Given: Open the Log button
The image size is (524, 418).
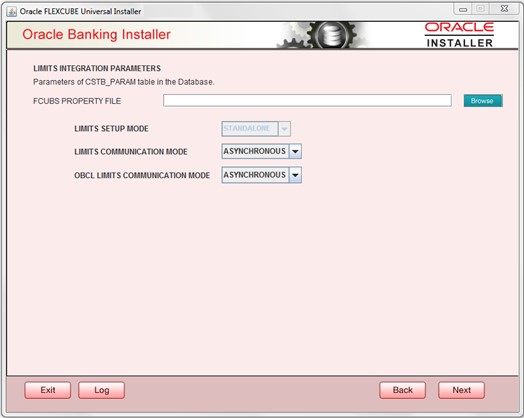Looking at the screenshot, I should (102, 390).
